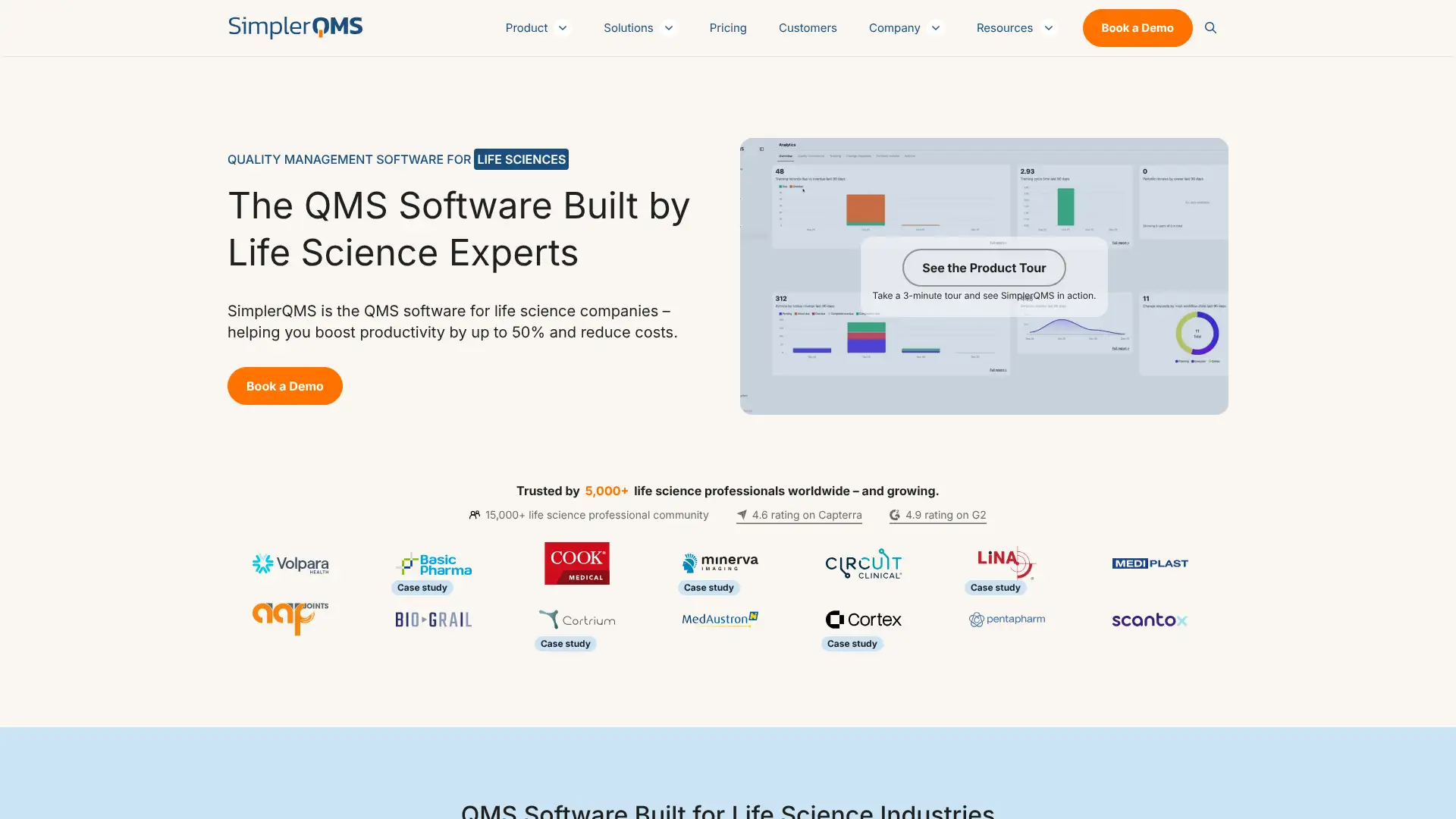Click the Scantox logo
Screen dimensions: 1456x819
coord(1150,620)
